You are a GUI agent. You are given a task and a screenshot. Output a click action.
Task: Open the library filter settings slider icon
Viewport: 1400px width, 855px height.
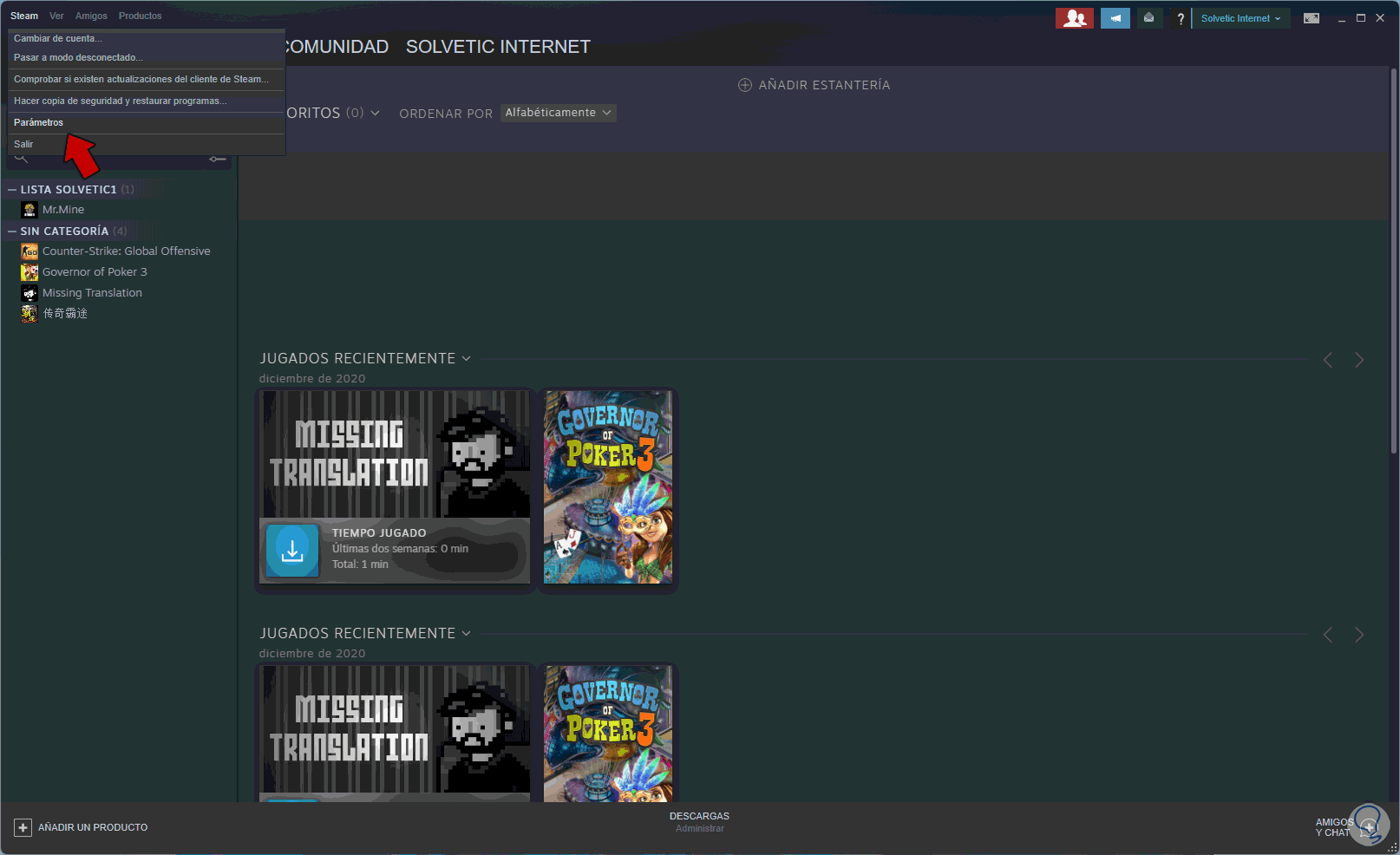pyautogui.click(x=218, y=159)
